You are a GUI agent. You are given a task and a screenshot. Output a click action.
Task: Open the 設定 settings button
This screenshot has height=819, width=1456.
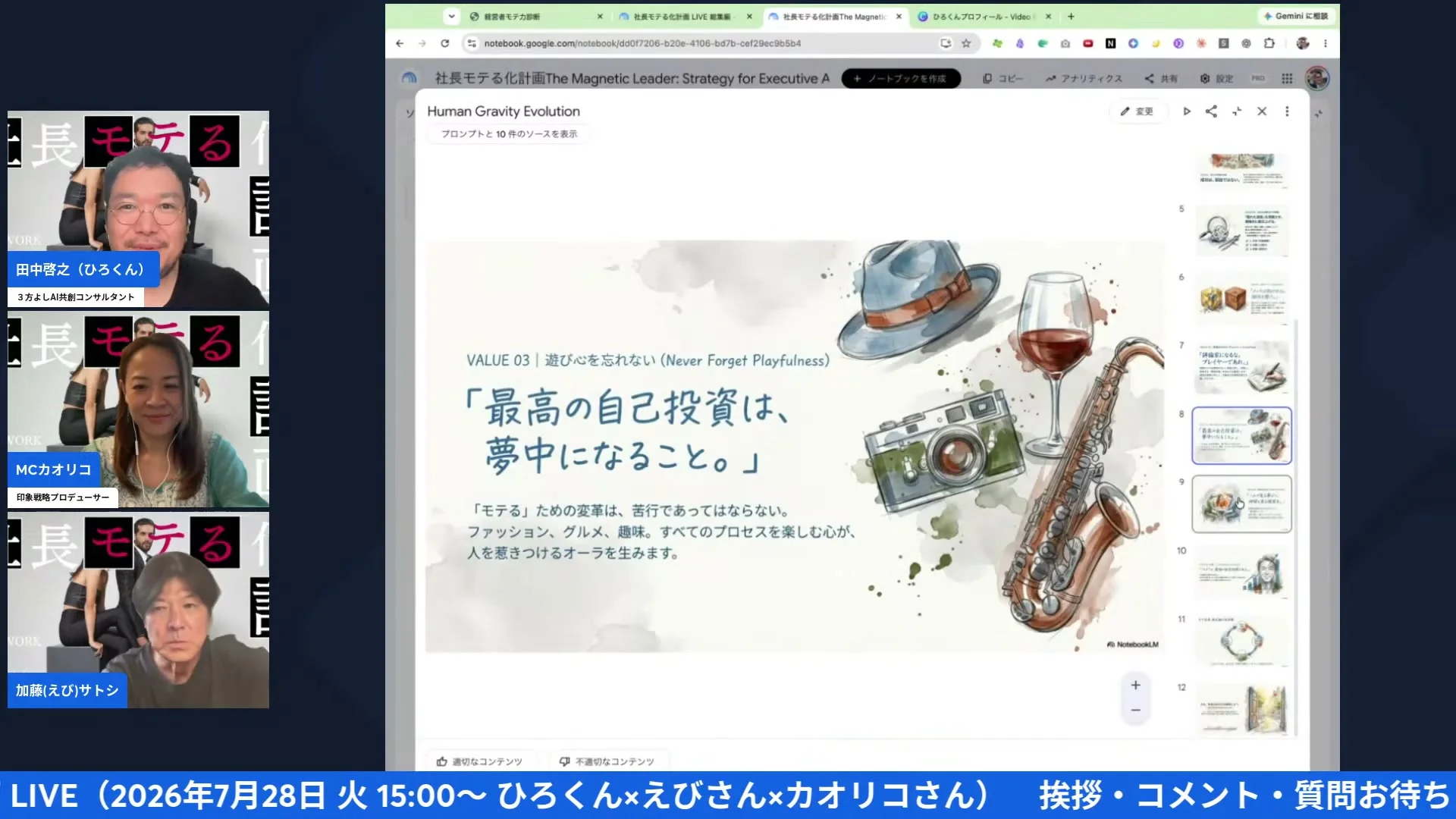click(1216, 78)
